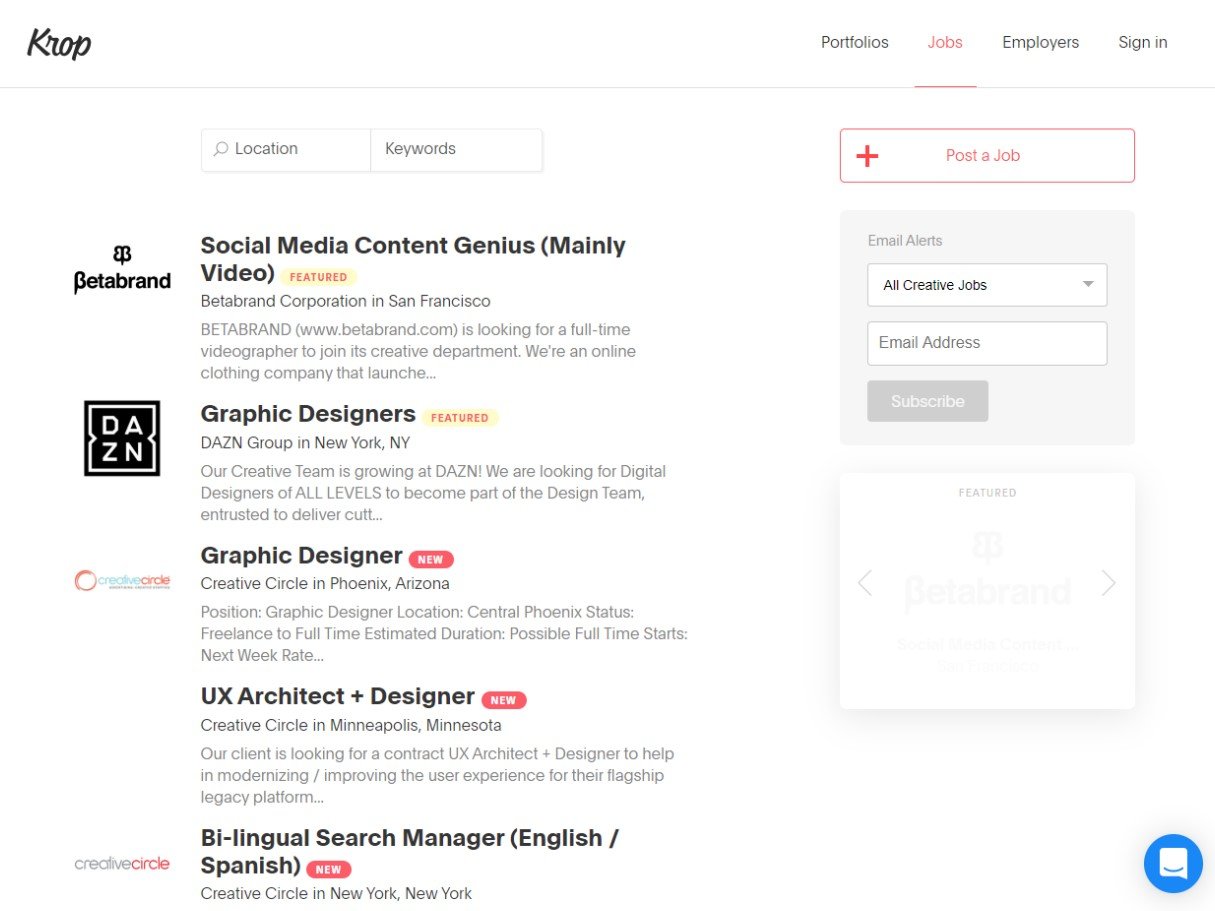1215x911 pixels.
Task: Click the Location search field
Action: [x=286, y=149]
